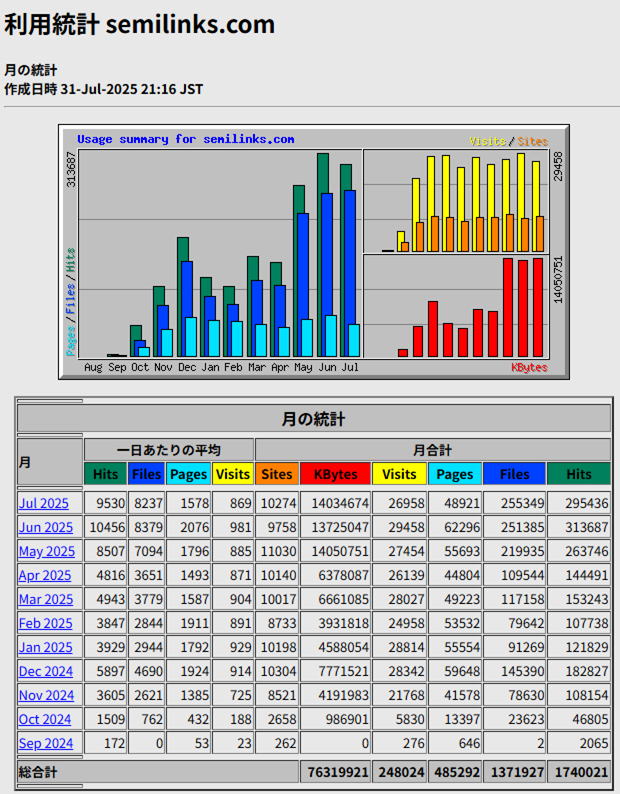Open the Jan 2025 monthly report link

coord(45,647)
